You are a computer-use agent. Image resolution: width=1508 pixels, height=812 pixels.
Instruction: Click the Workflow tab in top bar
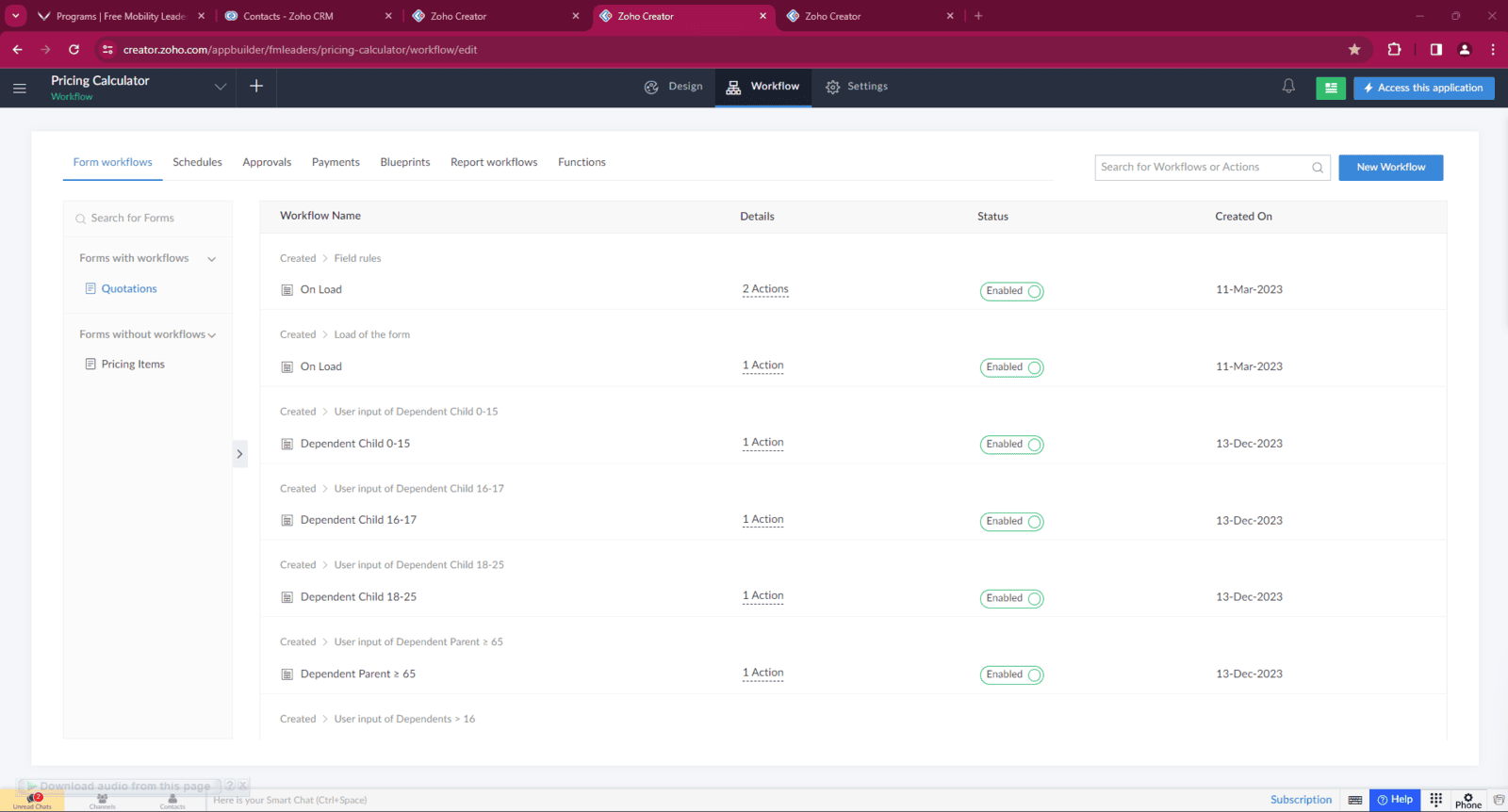[762, 87]
